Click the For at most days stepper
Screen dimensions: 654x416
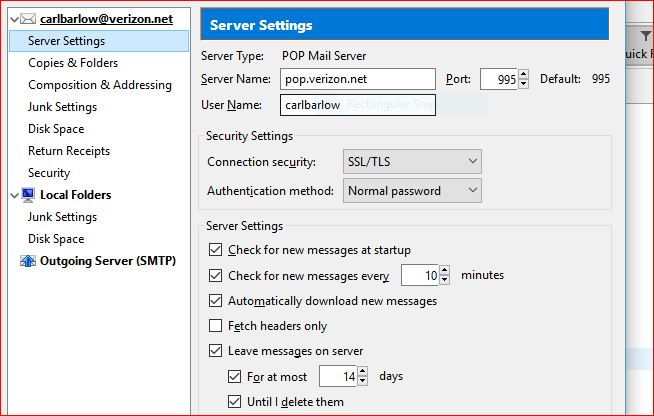pyautogui.click(x=361, y=377)
